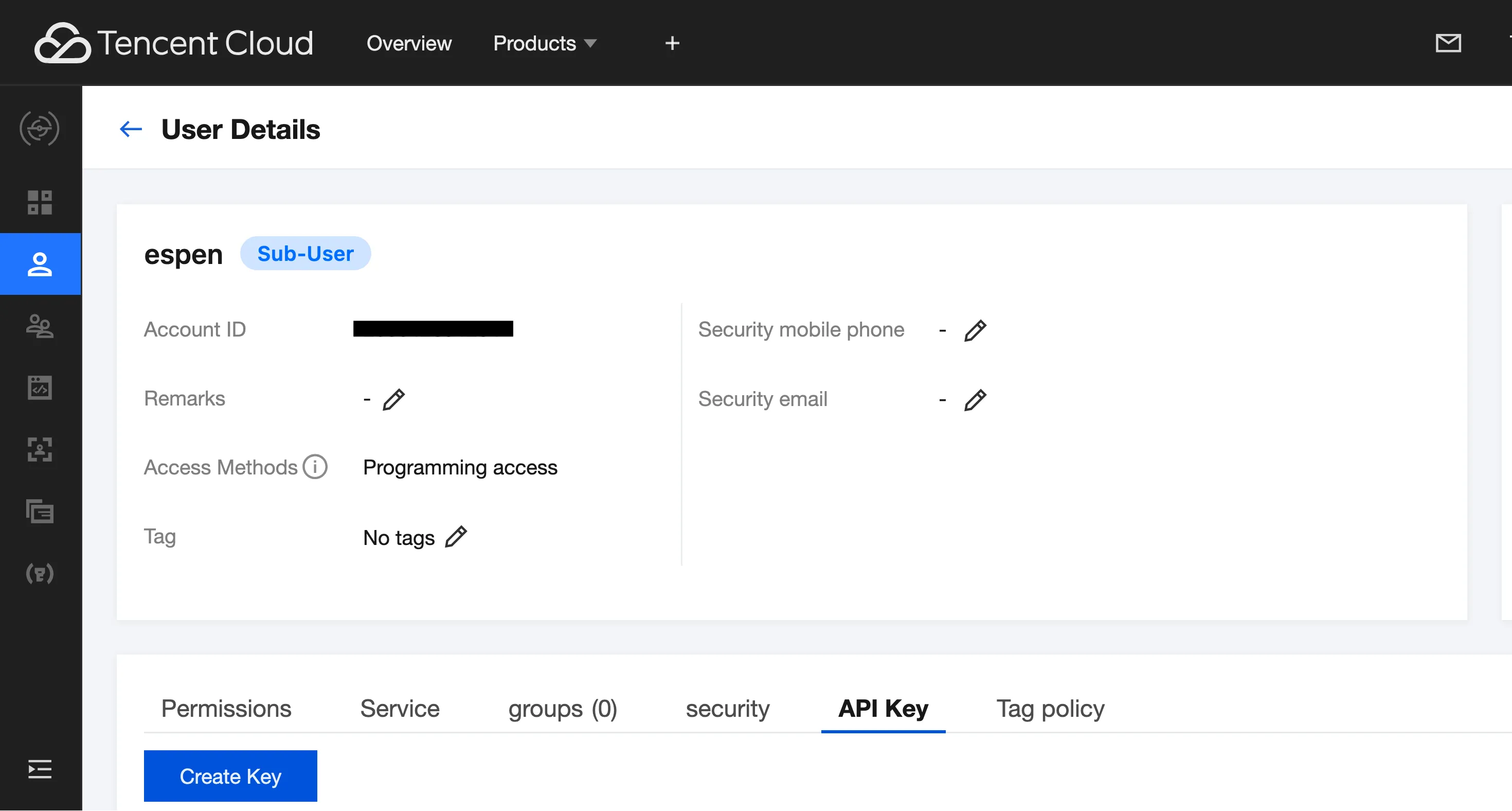Click the back arrow beside User Details
This screenshot has height=811, width=1512.
(130, 129)
